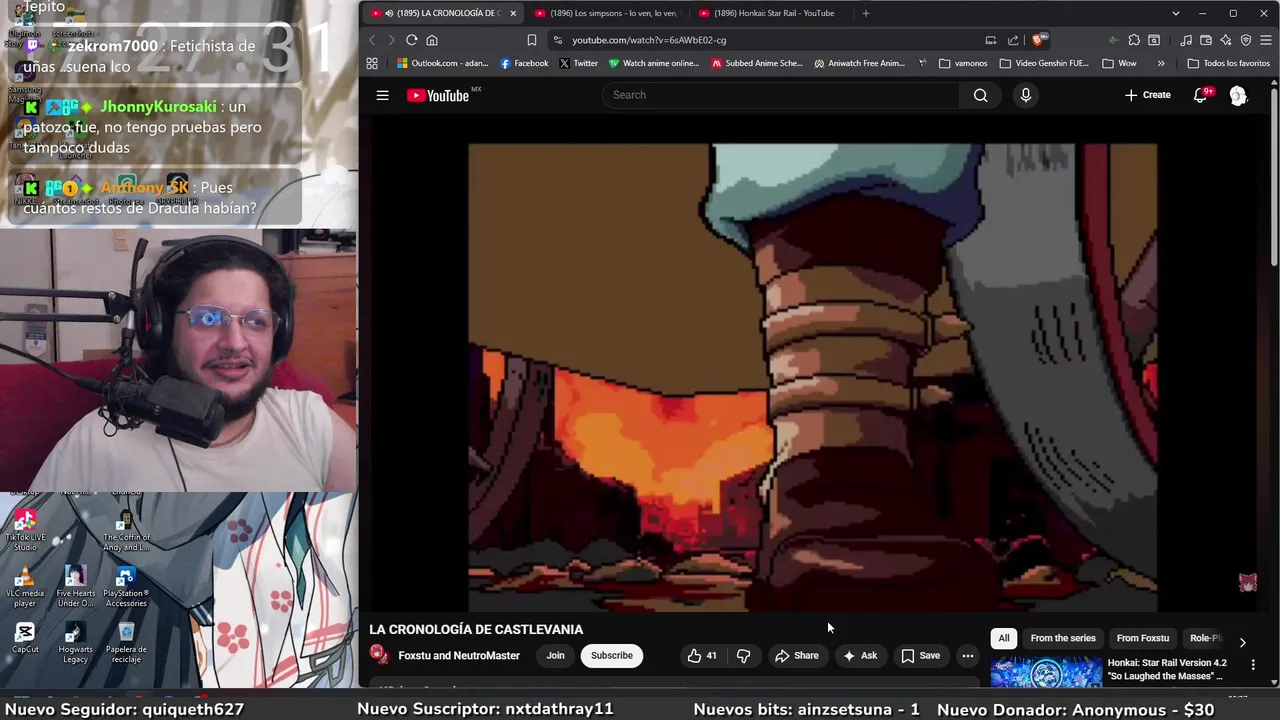1280x720 pixels.
Task: Click the Share button
Action: click(x=796, y=656)
